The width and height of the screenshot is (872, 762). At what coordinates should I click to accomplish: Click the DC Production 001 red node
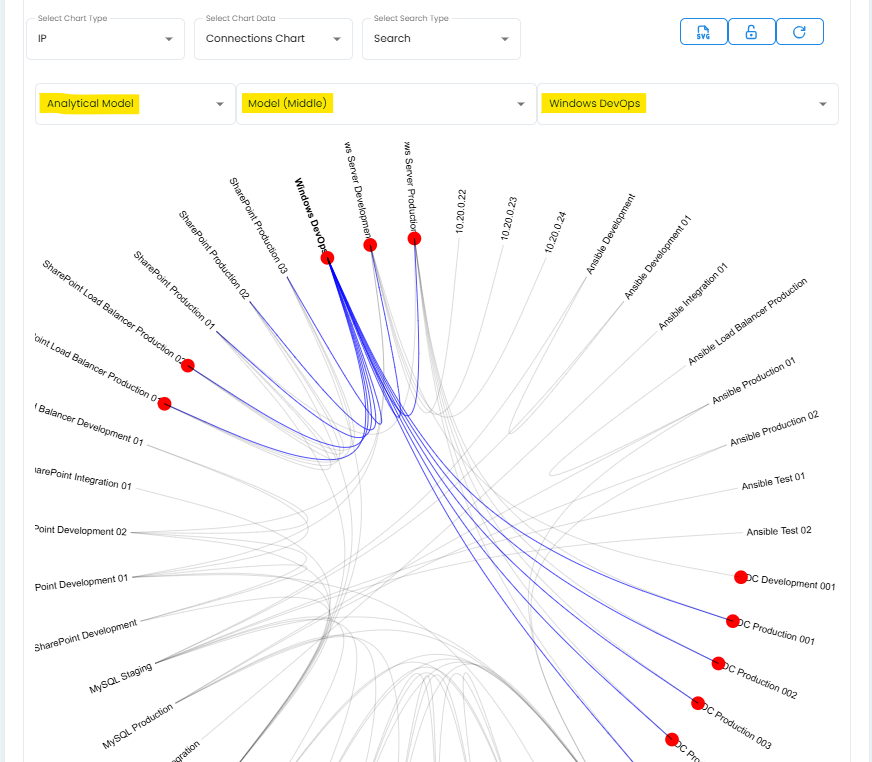[x=732, y=621]
